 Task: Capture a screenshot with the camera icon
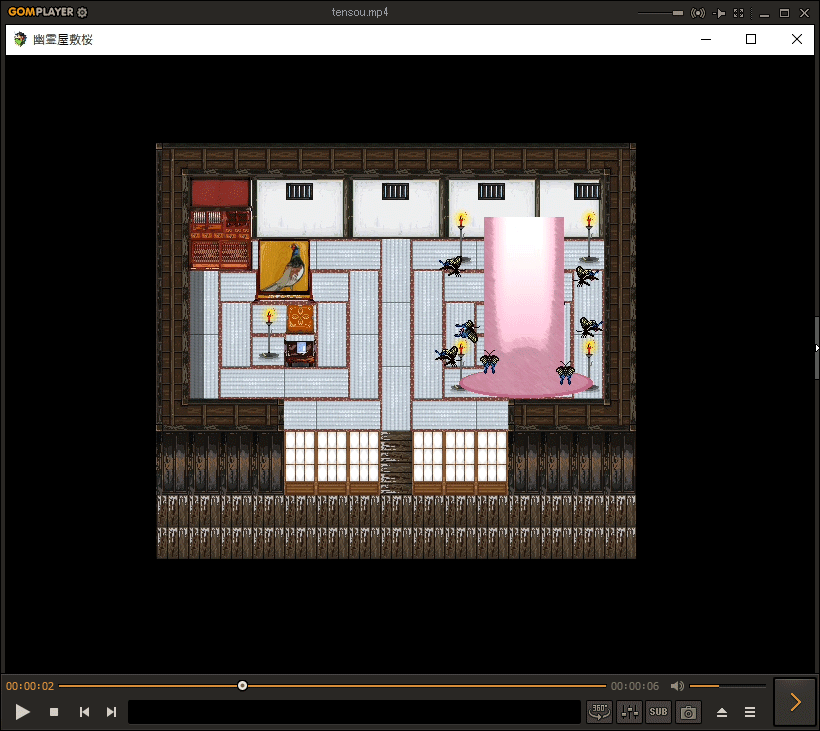[688, 712]
